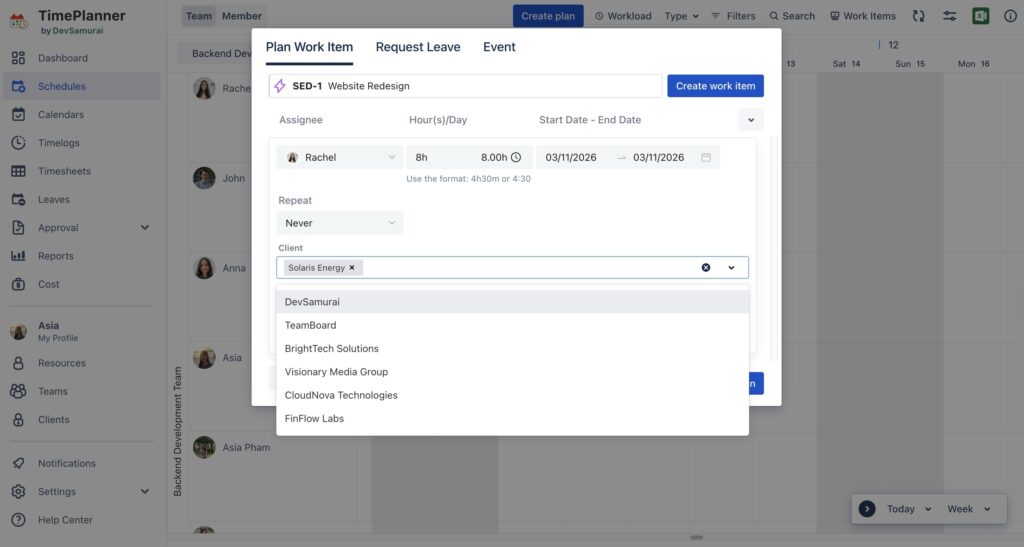Open Timelogs clock icon
The width and height of the screenshot is (1024, 547).
click(x=18, y=142)
